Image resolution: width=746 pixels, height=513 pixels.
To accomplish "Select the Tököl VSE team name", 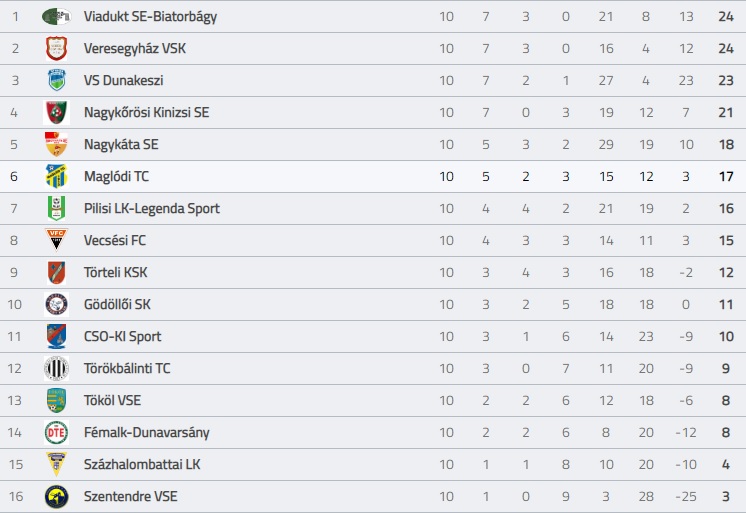I will 112,400.
